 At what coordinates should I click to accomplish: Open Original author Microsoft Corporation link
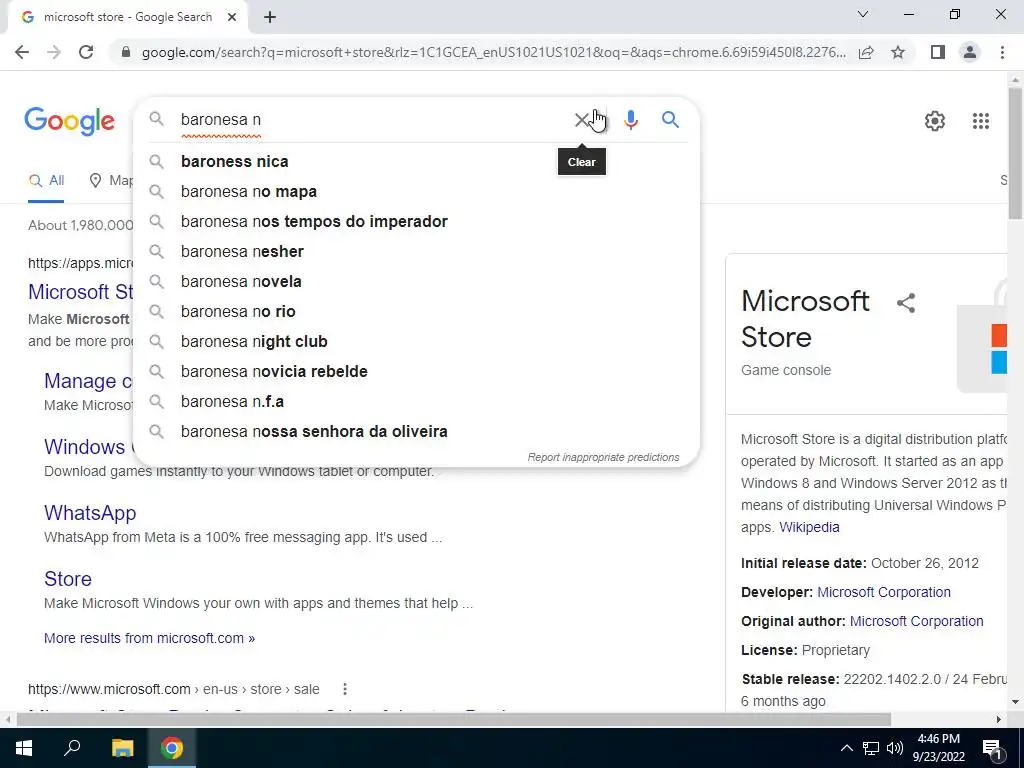(916, 621)
